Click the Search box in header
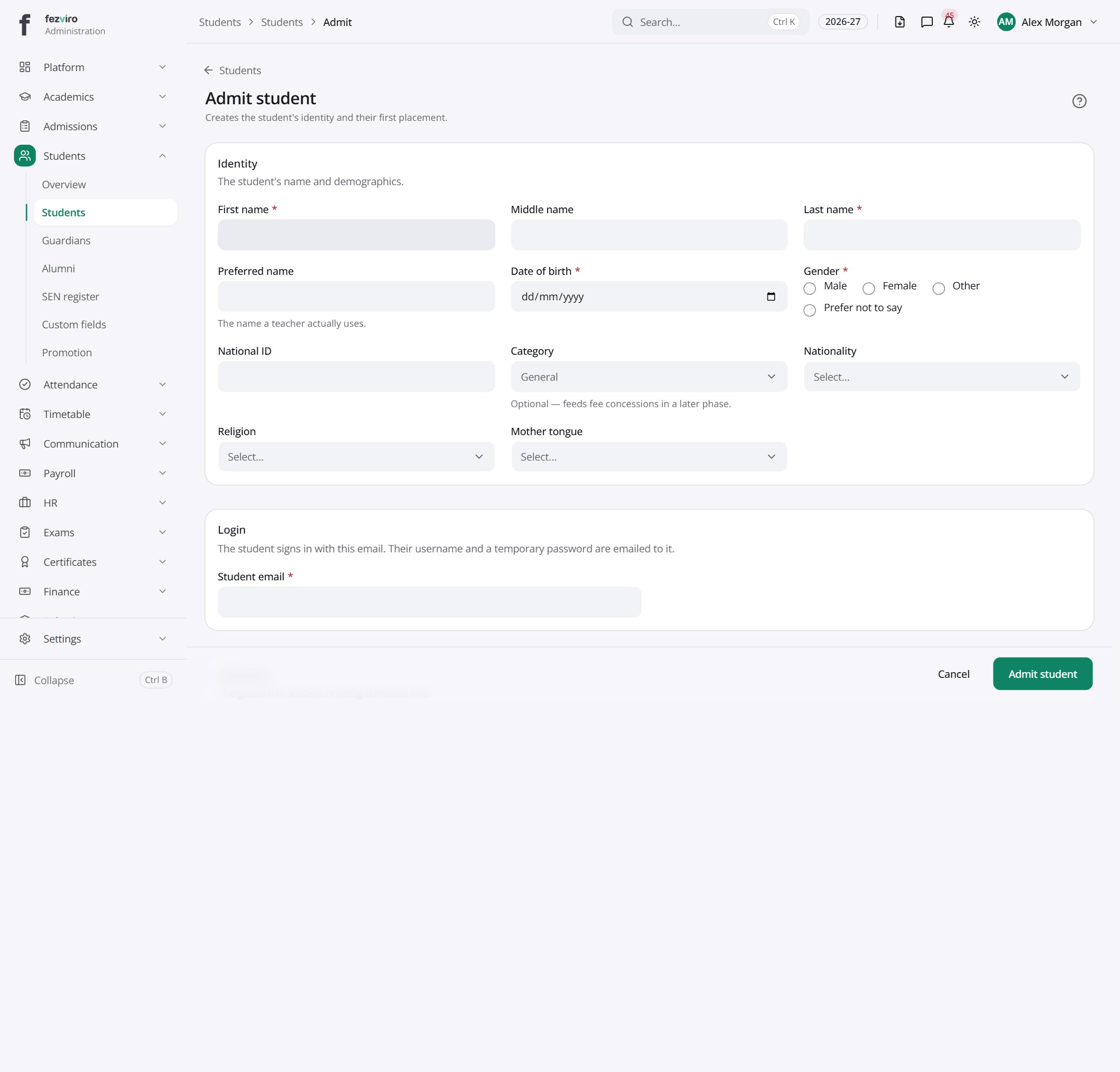Screen dimensions: 1120x1072 [710, 22]
